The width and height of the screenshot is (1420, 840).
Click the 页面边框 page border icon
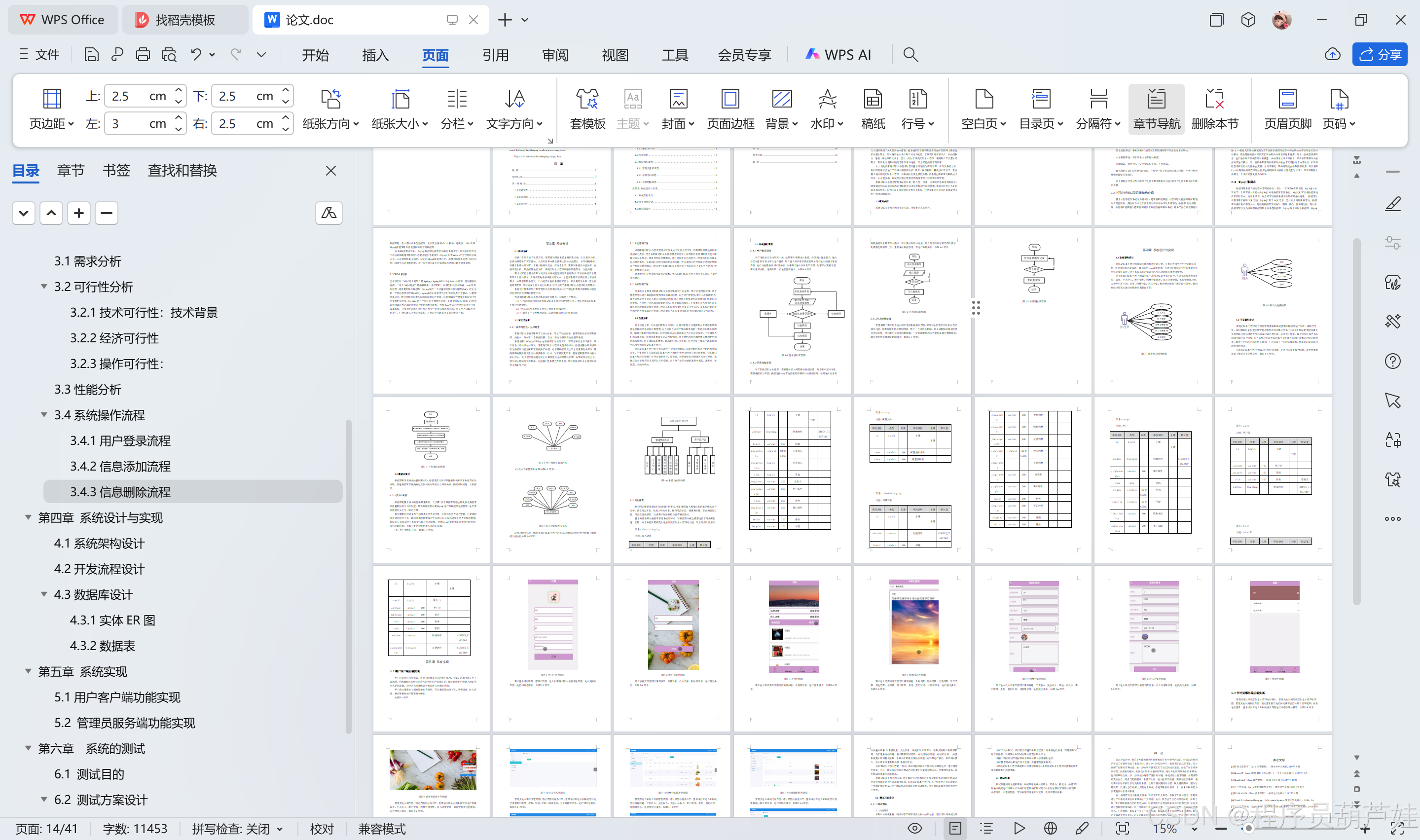pos(730,109)
